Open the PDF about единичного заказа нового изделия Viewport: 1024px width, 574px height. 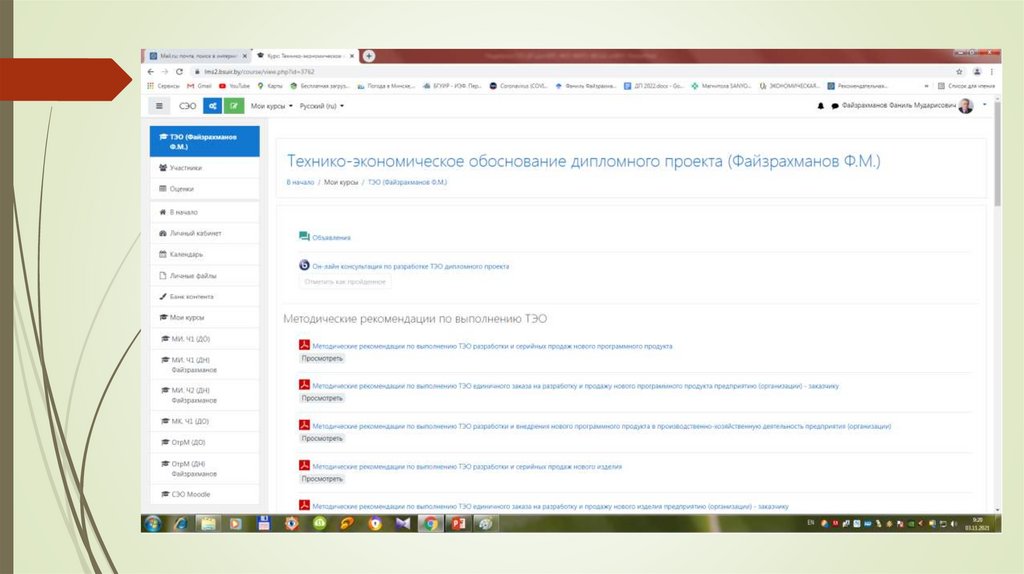click(x=550, y=507)
